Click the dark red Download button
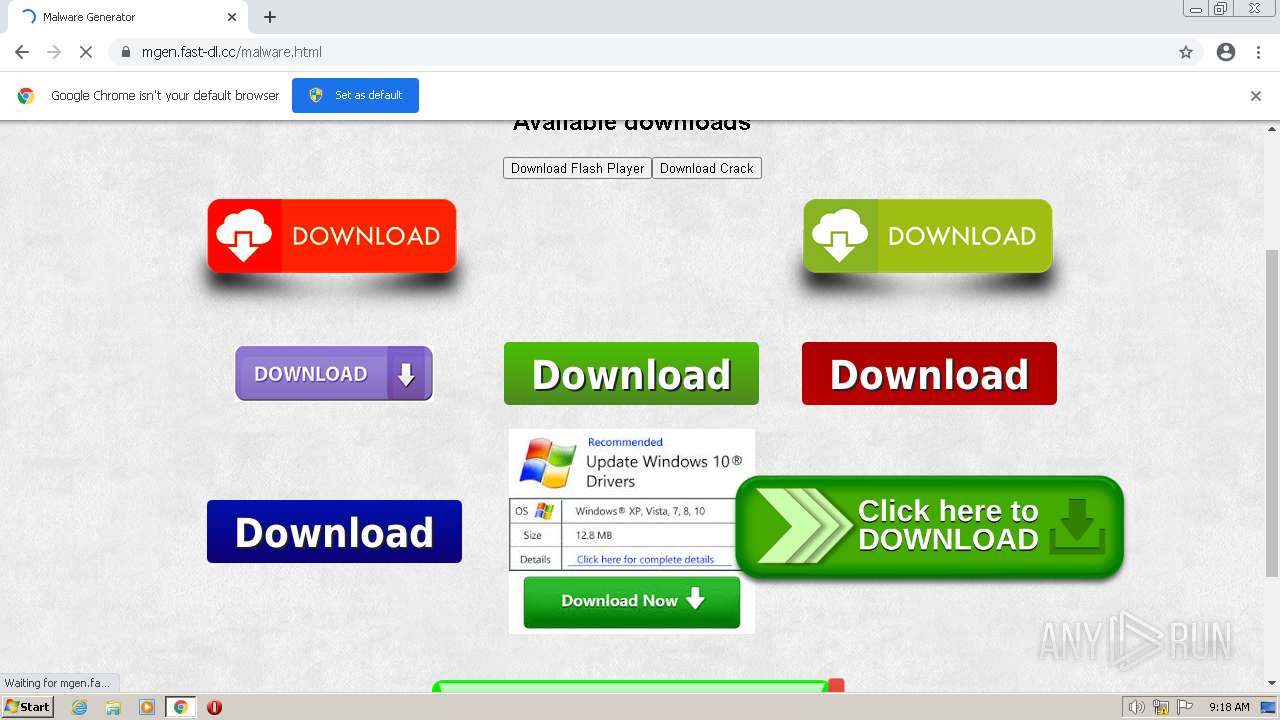The height and width of the screenshot is (720, 1280). [x=929, y=374]
